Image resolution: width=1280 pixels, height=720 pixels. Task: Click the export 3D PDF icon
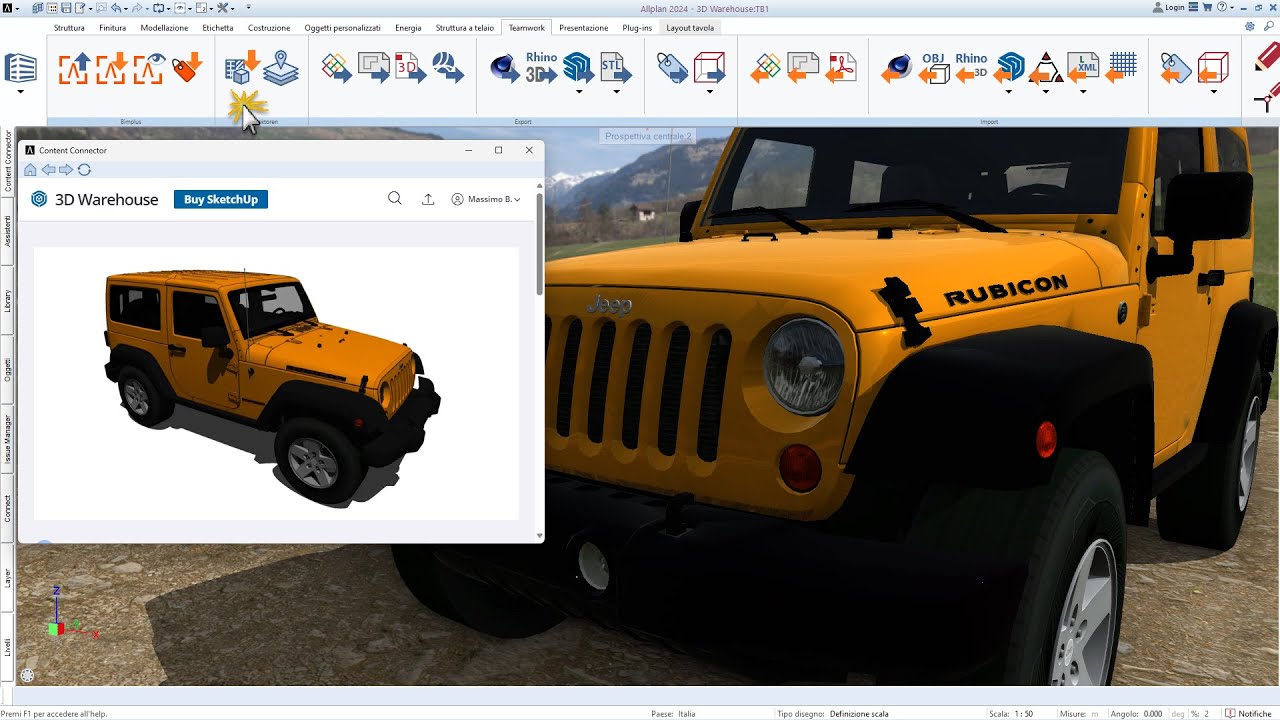pyautogui.click(x=411, y=68)
